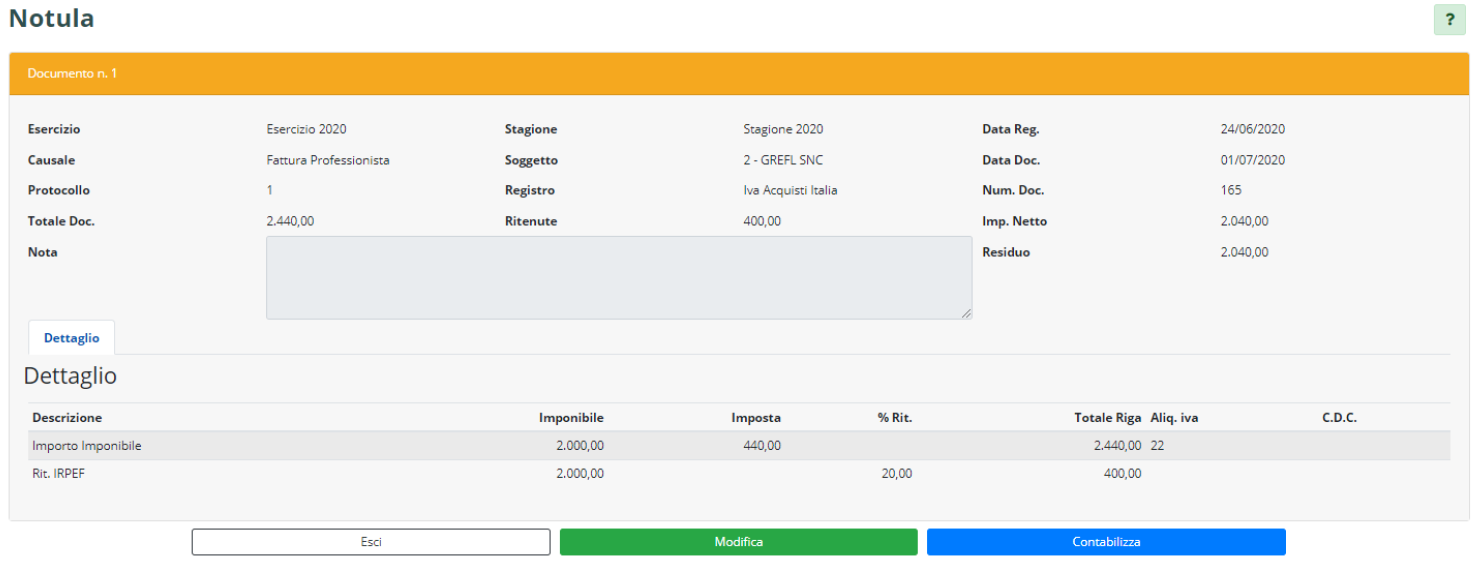This screenshot has width=1477, height=576.
Task: Focus the Nota text area
Action: [618, 278]
